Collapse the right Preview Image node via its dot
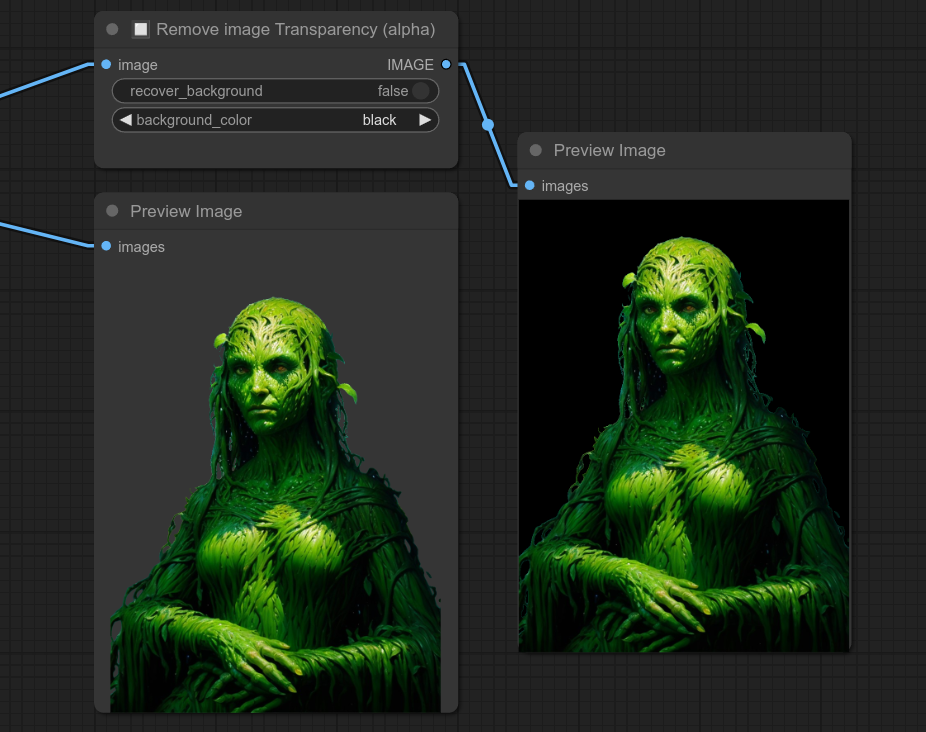The height and width of the screenshot is (732, 926). tap(536, 150)
